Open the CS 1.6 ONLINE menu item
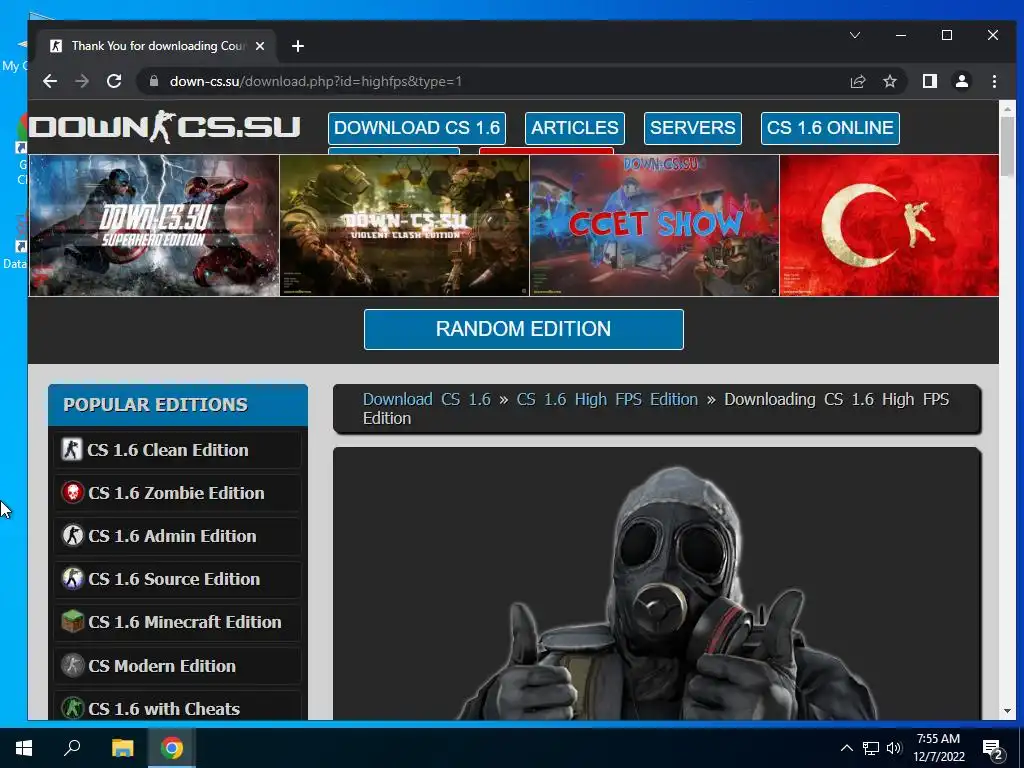Screen dimensions: 1024x768 pos(830,127)
